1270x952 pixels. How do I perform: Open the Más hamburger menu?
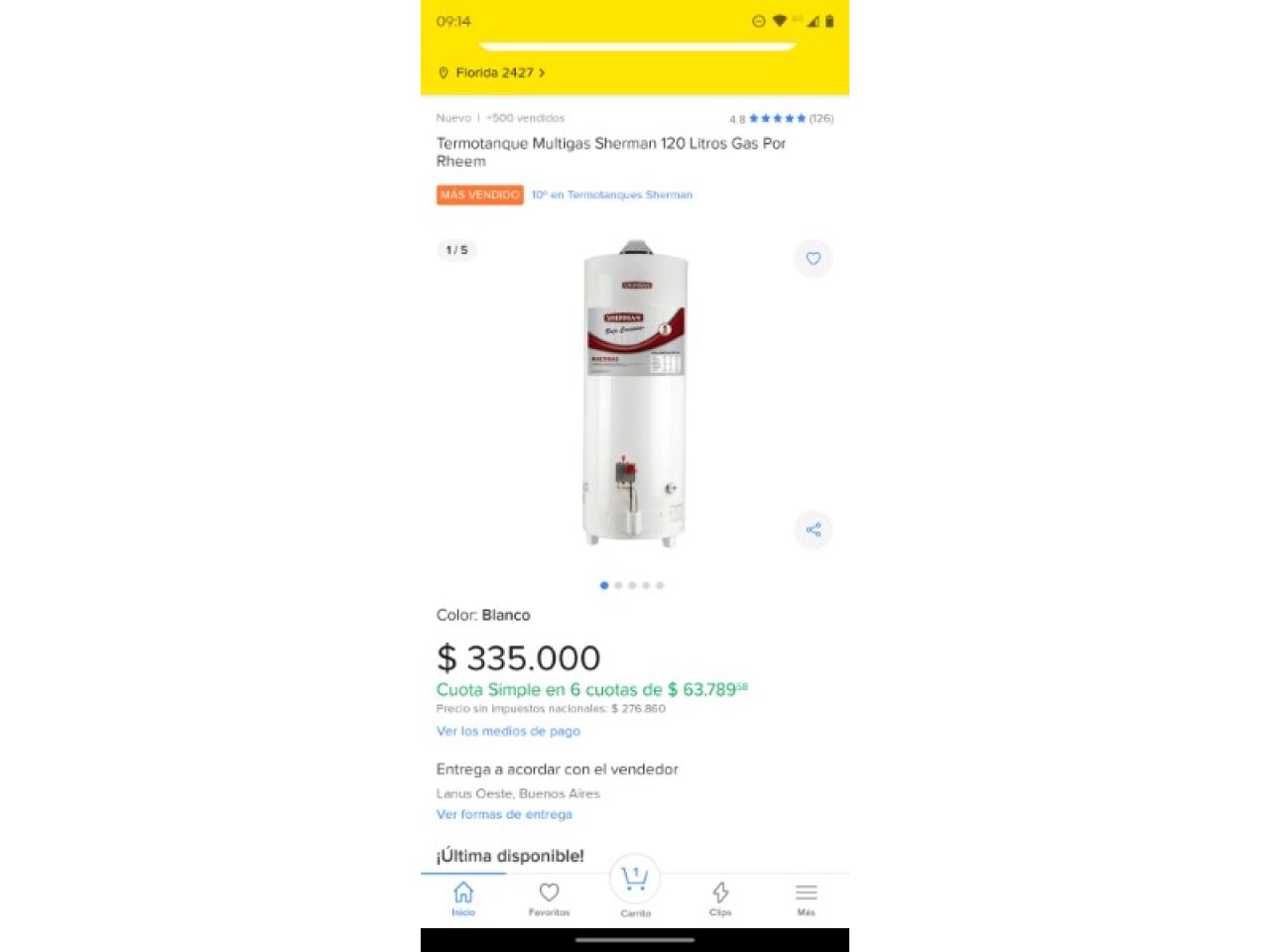[x=806, y=898]
